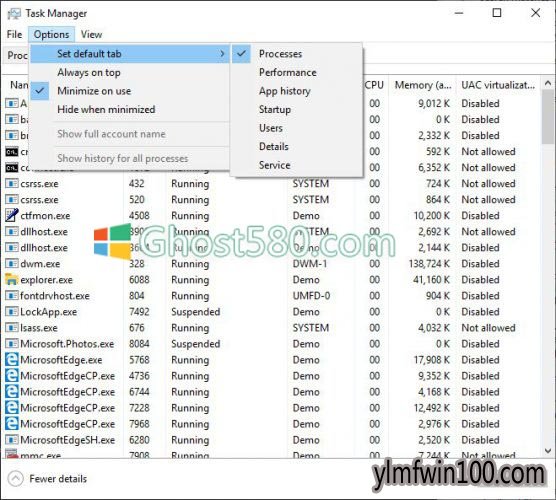This screenshot has height=500, width=556.
Task: Click Show history for all processes
Action: point(129,158)
